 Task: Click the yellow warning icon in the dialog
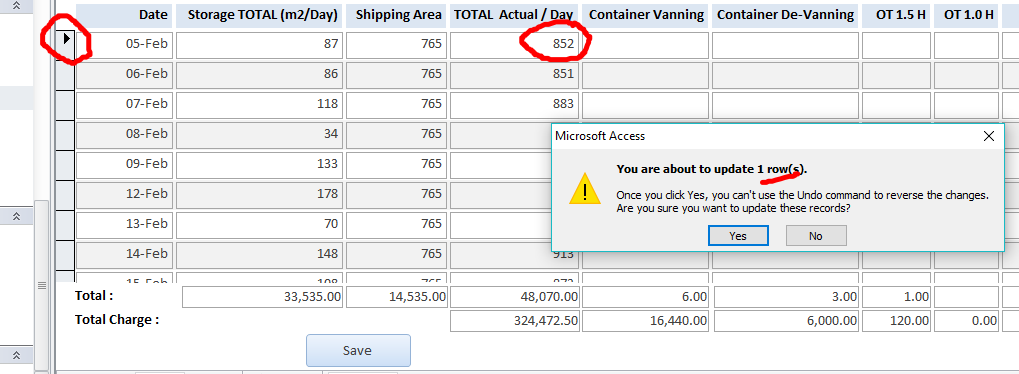(x=585, y=189)
